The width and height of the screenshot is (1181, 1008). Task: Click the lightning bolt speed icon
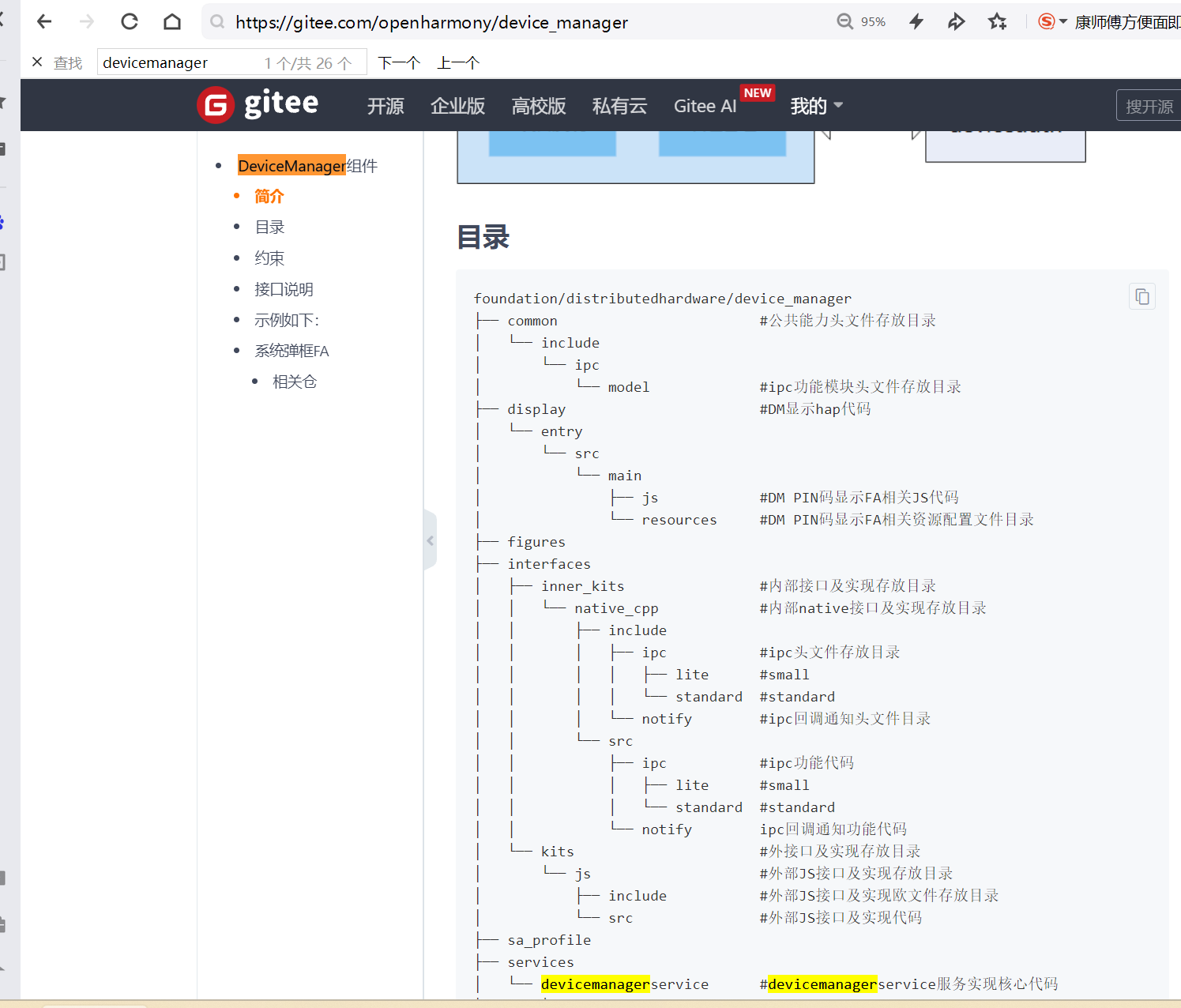click(916, 22)
